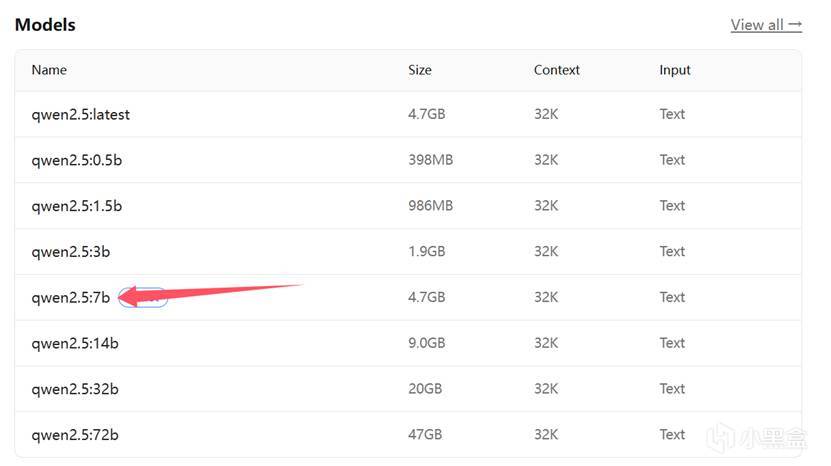Choose the qwen2.5:7b model

[70, 297]
